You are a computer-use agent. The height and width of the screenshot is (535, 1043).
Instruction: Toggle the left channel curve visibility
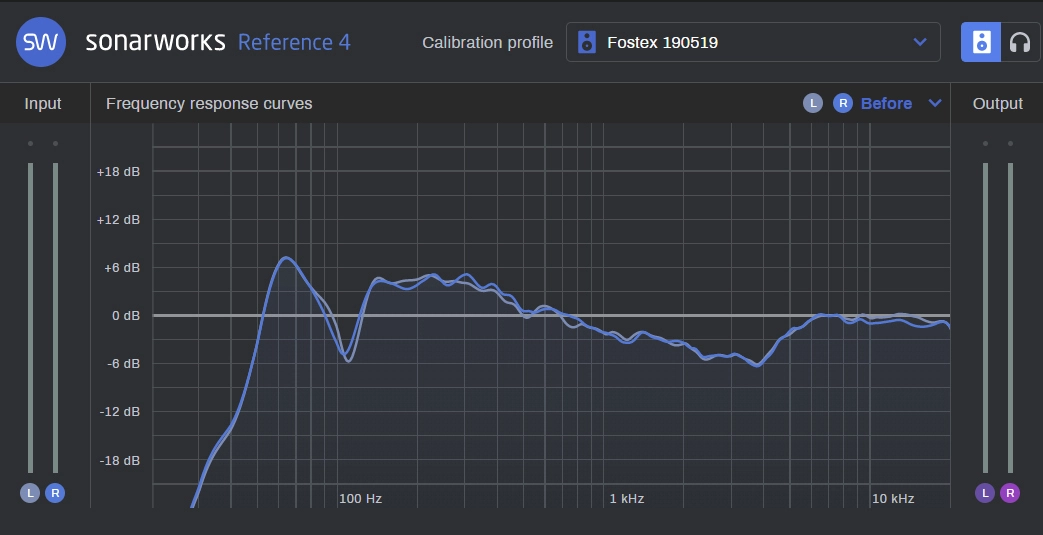(813, 103)
